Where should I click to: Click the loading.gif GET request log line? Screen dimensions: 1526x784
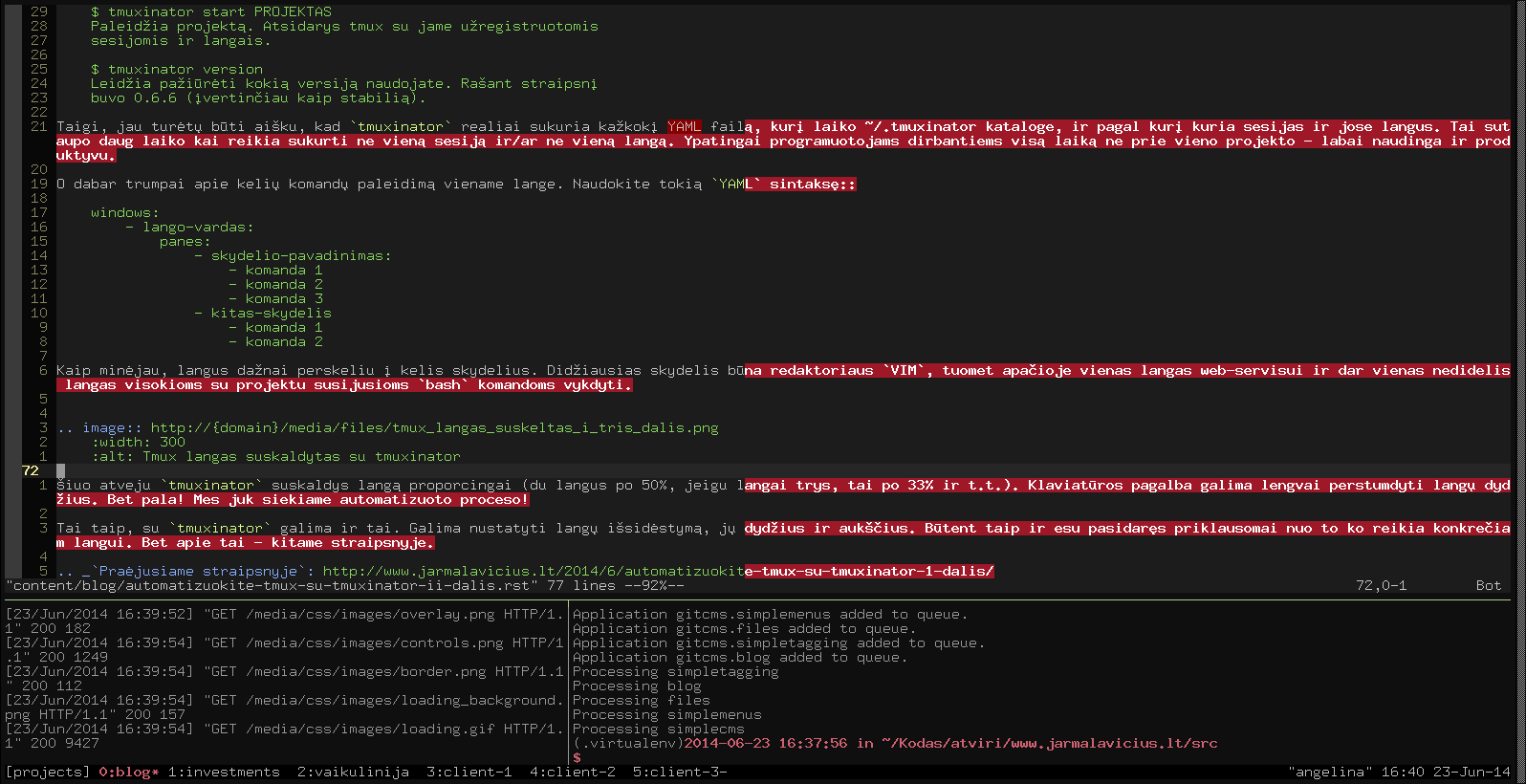[284, 735]
